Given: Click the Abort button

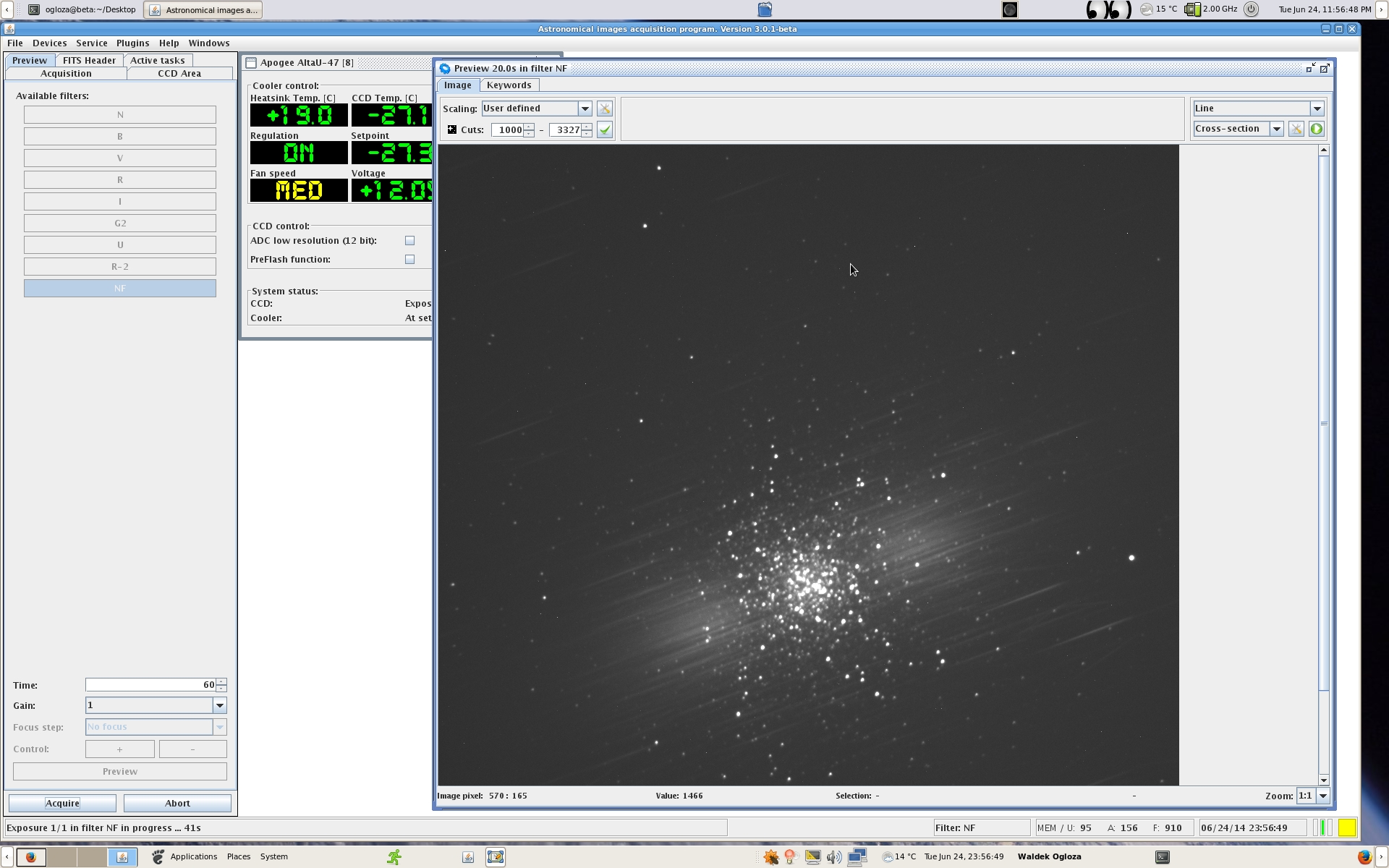Looking at the screenshot, I should pos(177,803).
